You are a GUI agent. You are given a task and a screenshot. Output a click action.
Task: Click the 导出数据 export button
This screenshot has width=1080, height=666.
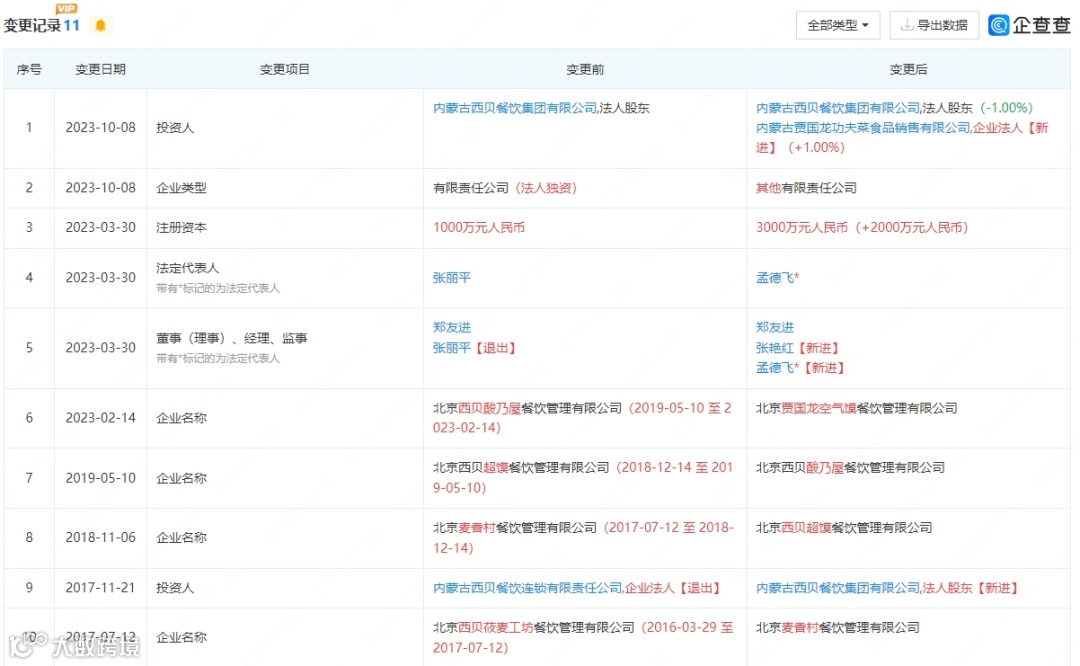pyautogui.click(x=934, y=25)
